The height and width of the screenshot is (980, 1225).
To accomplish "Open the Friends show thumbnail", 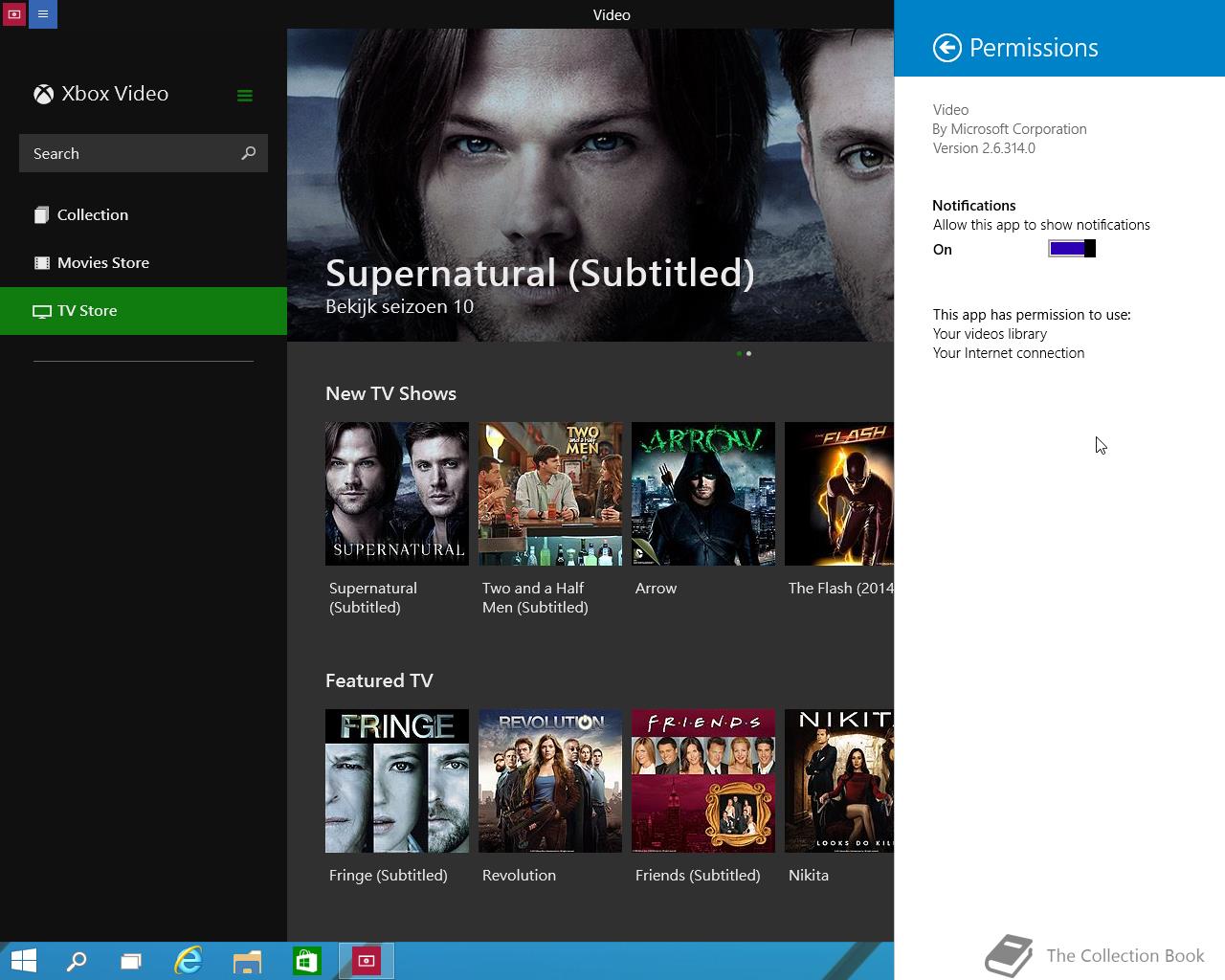I will pyautogui.click(x=703, y=781).
